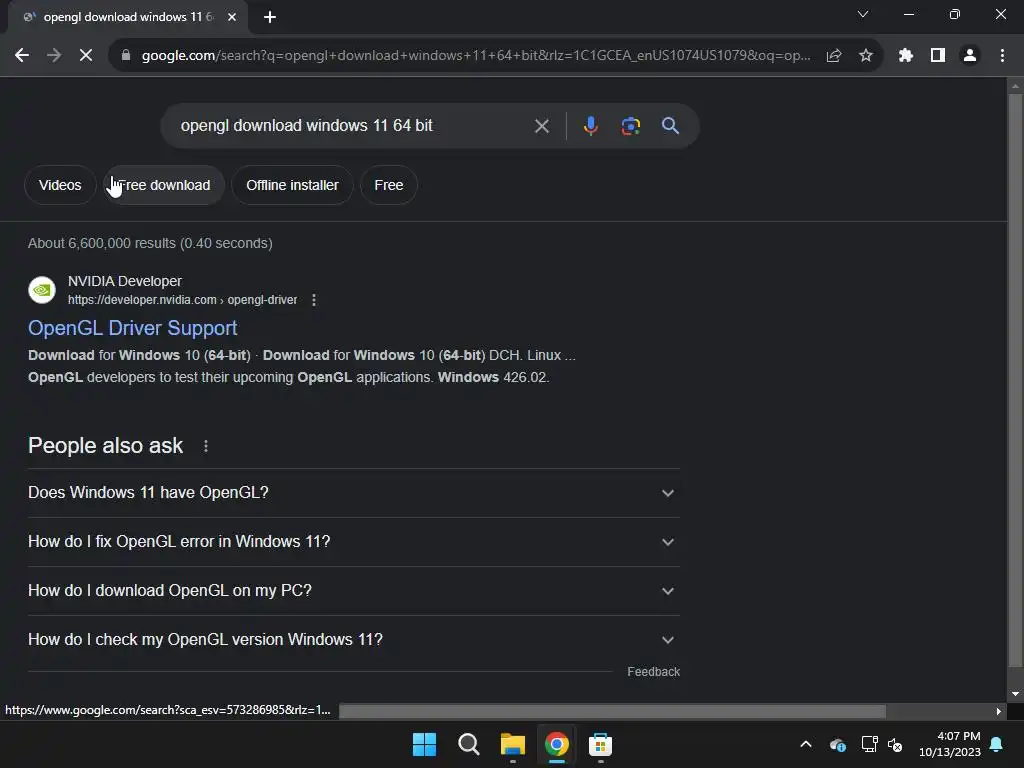Select the Free filter chip
Image resolution: width=1024 pixels, height=768 pixels.
click(x=389, y=185)
